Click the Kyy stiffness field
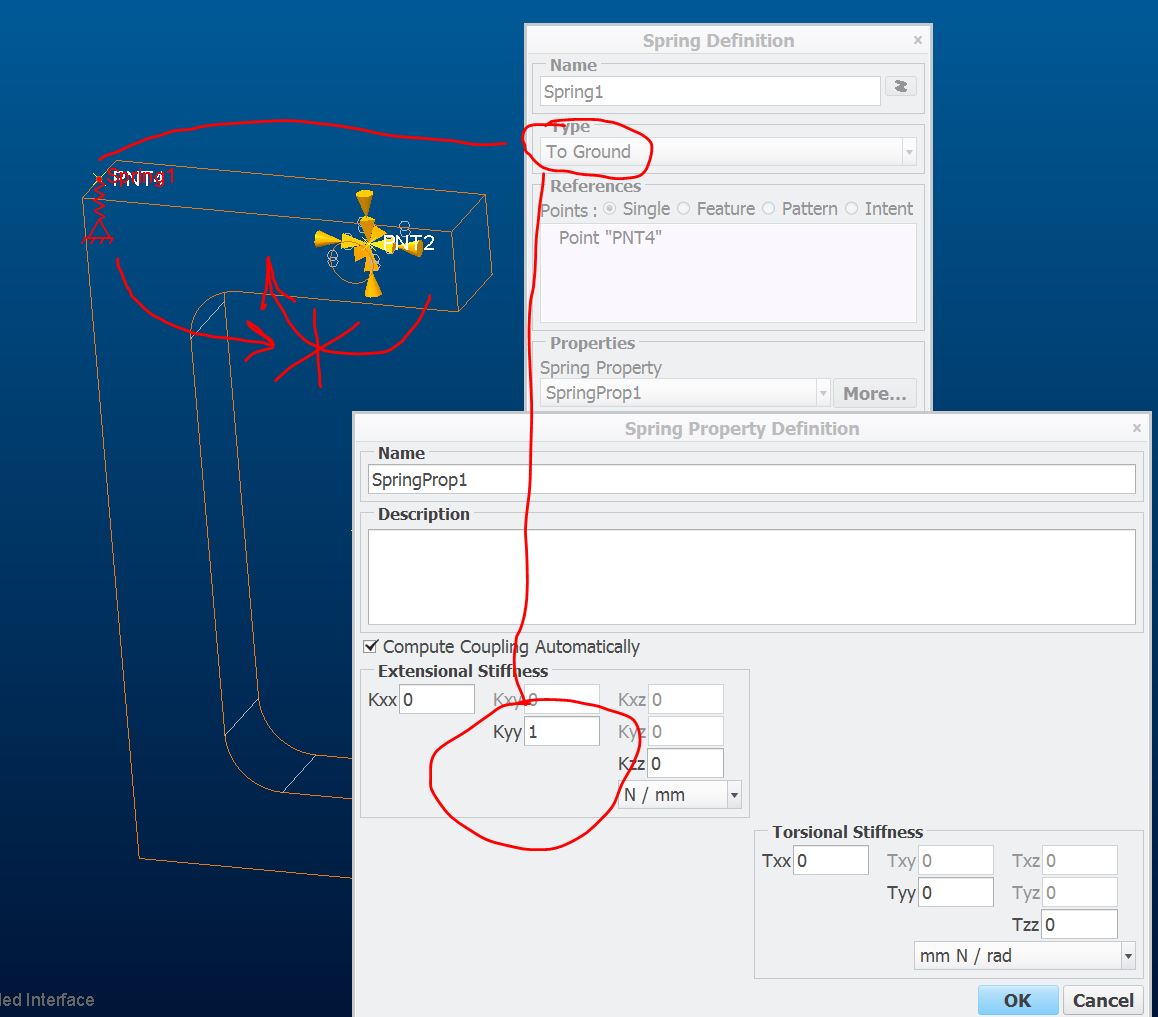The width and height of the screenshot is (1158, 1017). tap(561, 731)
